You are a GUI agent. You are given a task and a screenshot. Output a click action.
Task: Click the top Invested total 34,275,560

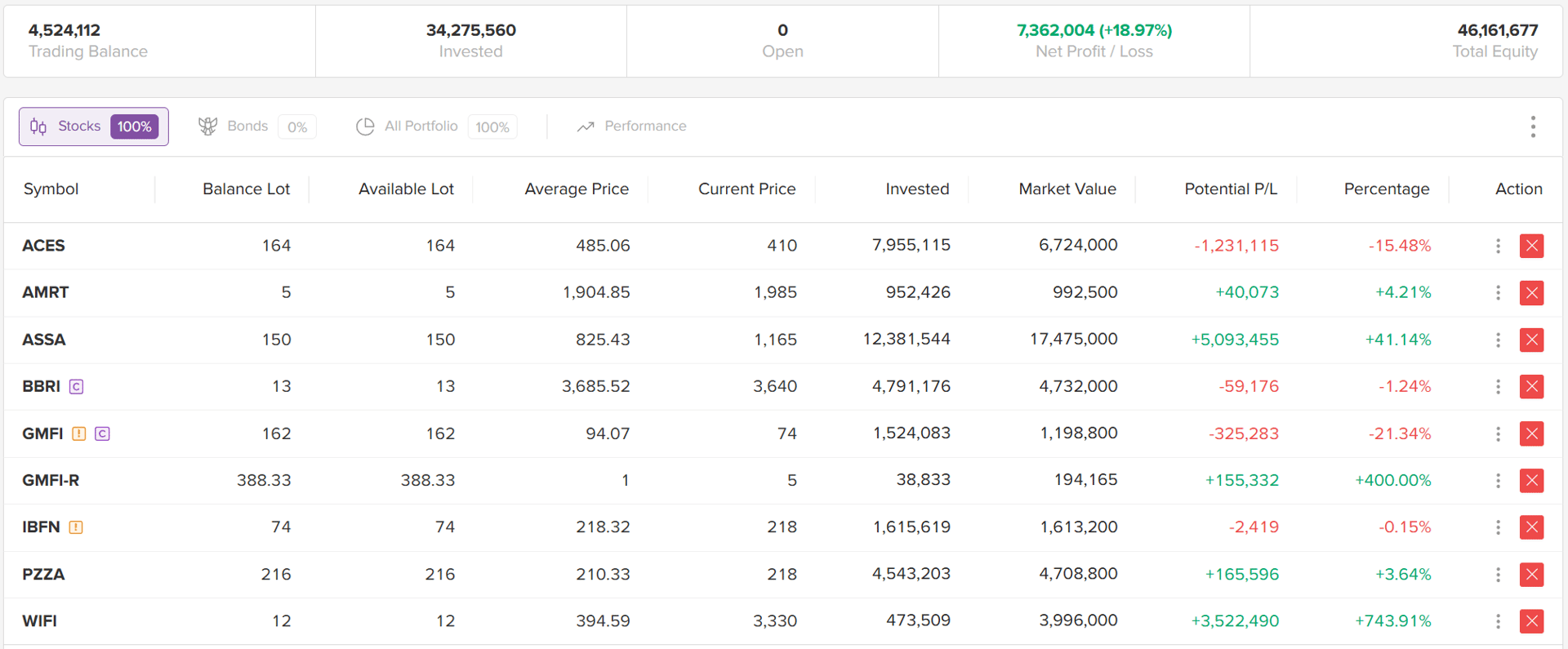(x=471, y=30)
